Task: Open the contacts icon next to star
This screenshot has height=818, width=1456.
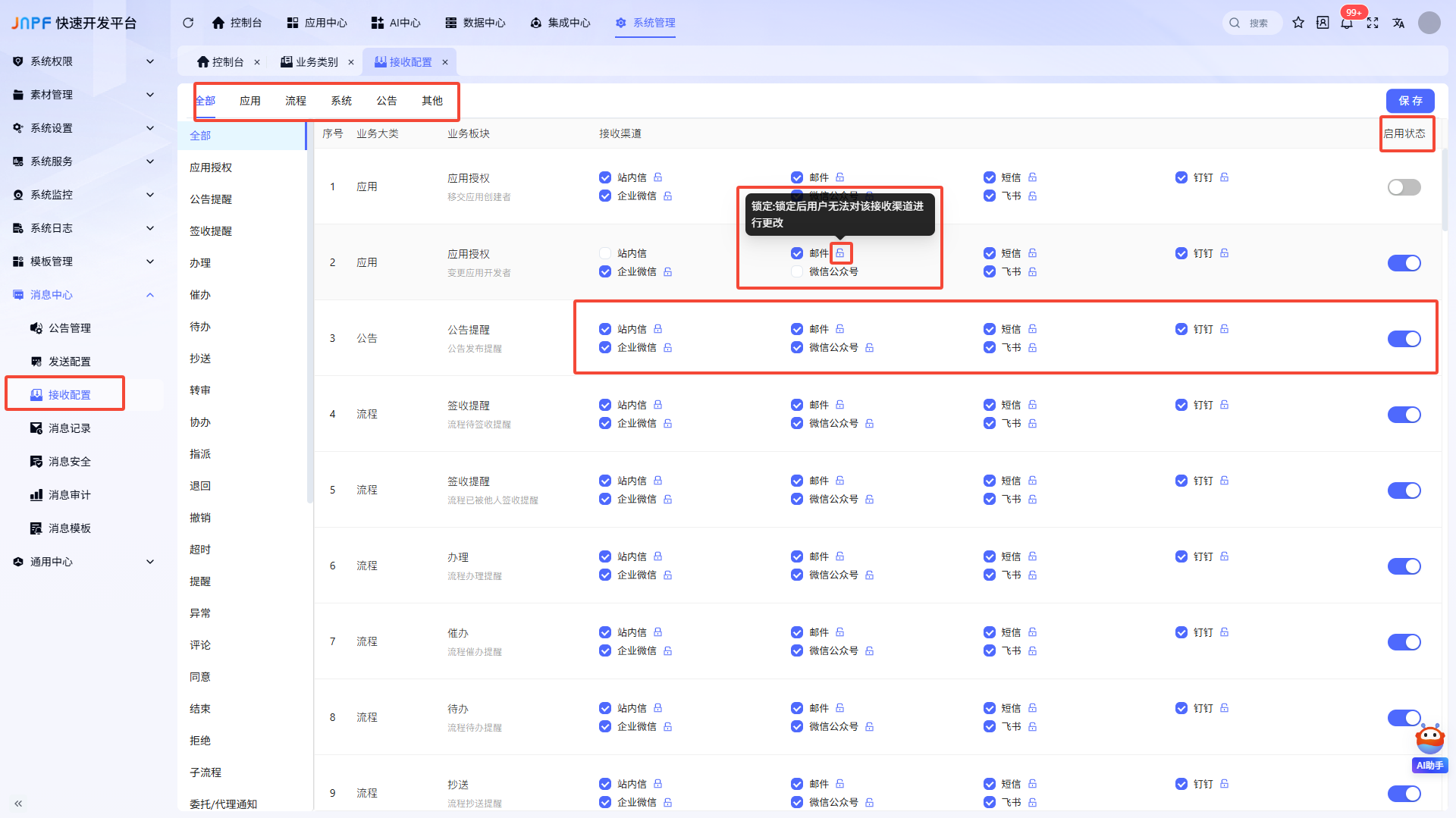Action: (x=1323, y=23)
